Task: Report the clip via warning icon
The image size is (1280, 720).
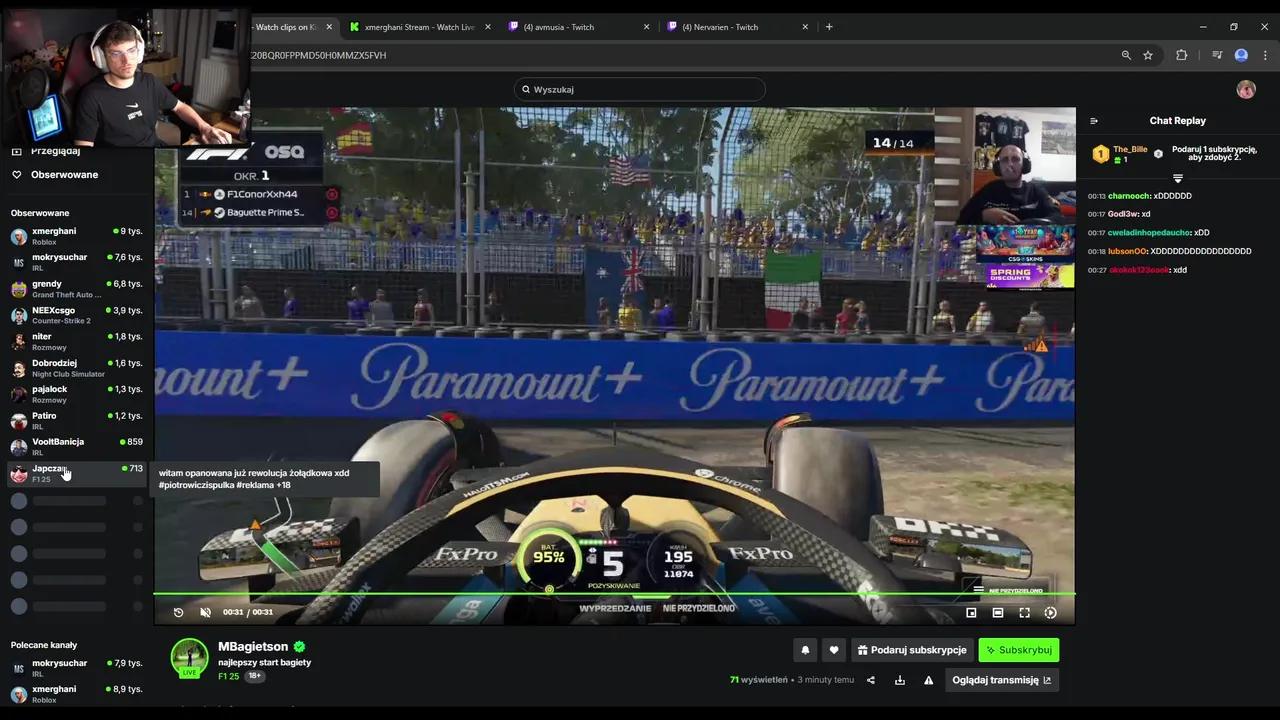Action: click(x=928, y=680)
